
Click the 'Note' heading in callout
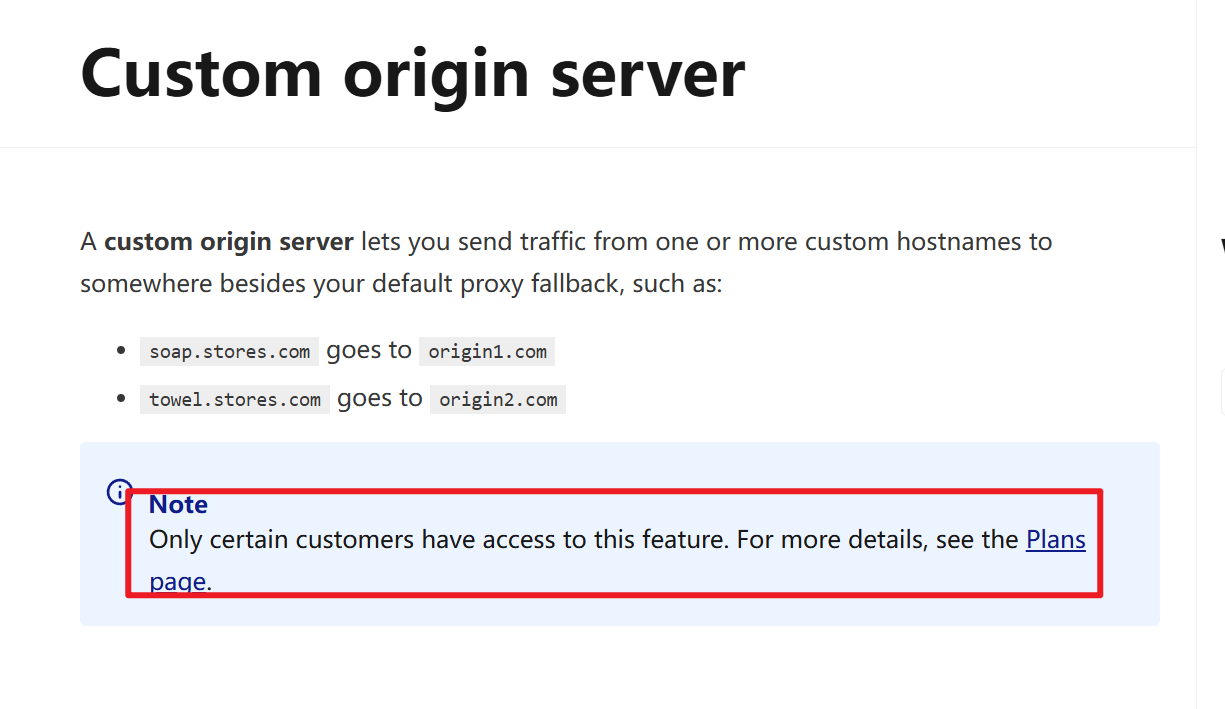point(179,504)
